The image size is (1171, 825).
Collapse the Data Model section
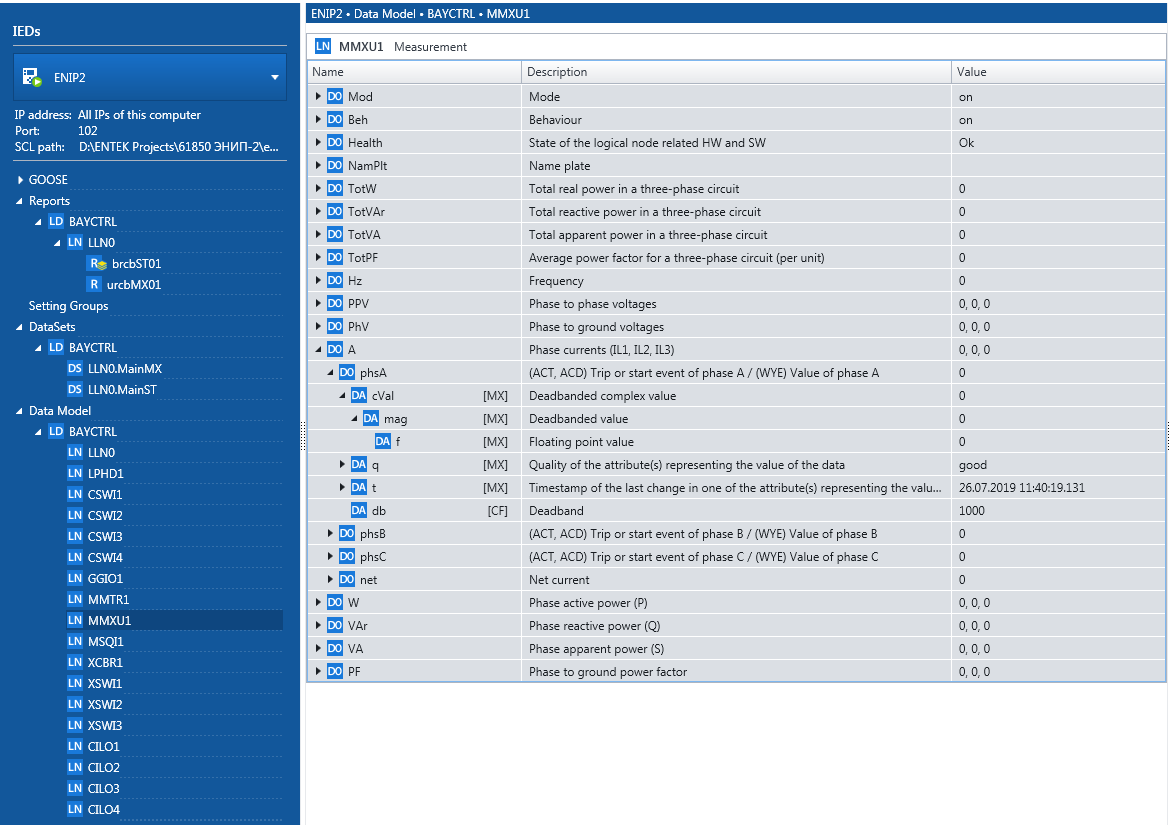pyautogui.click(x=20, y=411)
